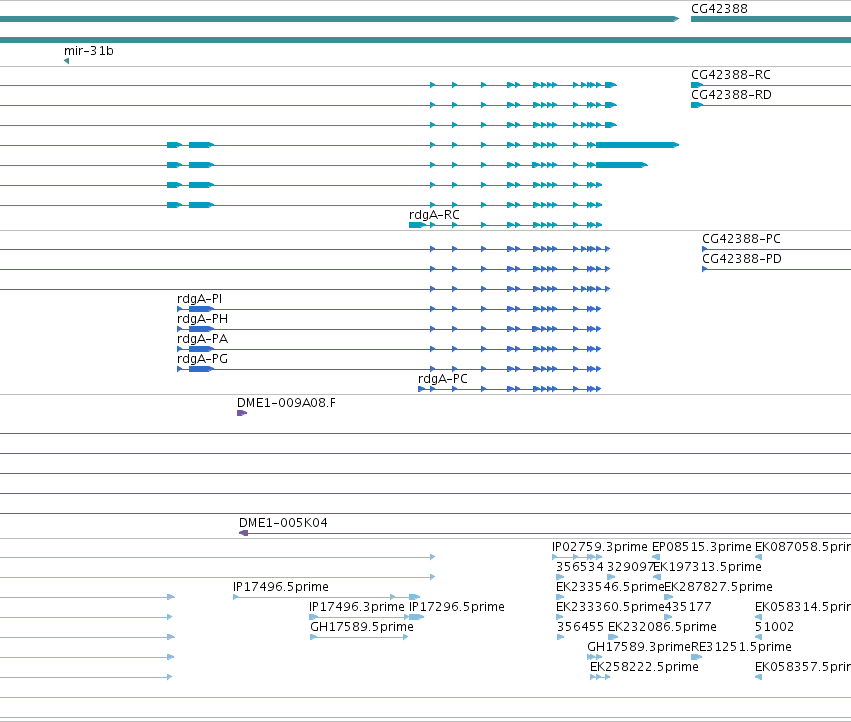The height and width of the screenshot is (722, 851).
Task: Click the CG42388-RD first exon glyph
Action: (x=697, y=105)
